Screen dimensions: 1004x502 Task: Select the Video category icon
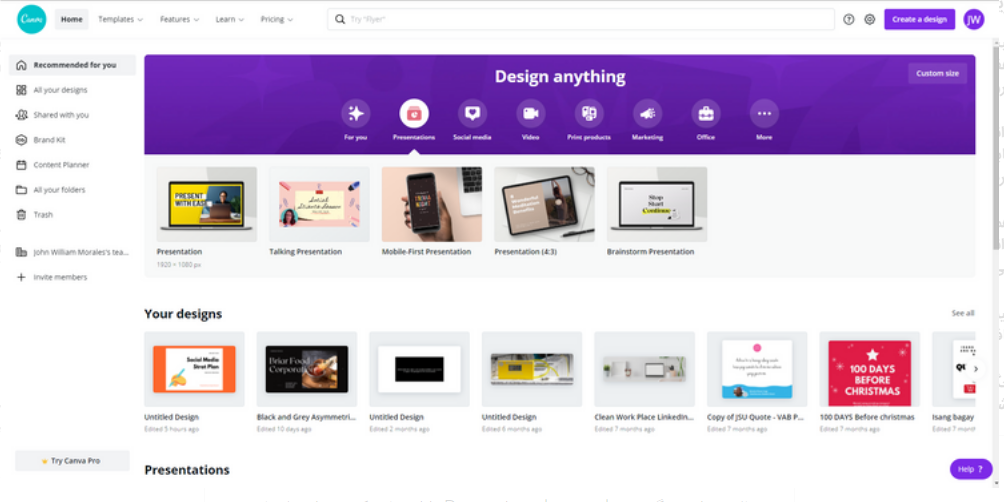pos(530,113)
